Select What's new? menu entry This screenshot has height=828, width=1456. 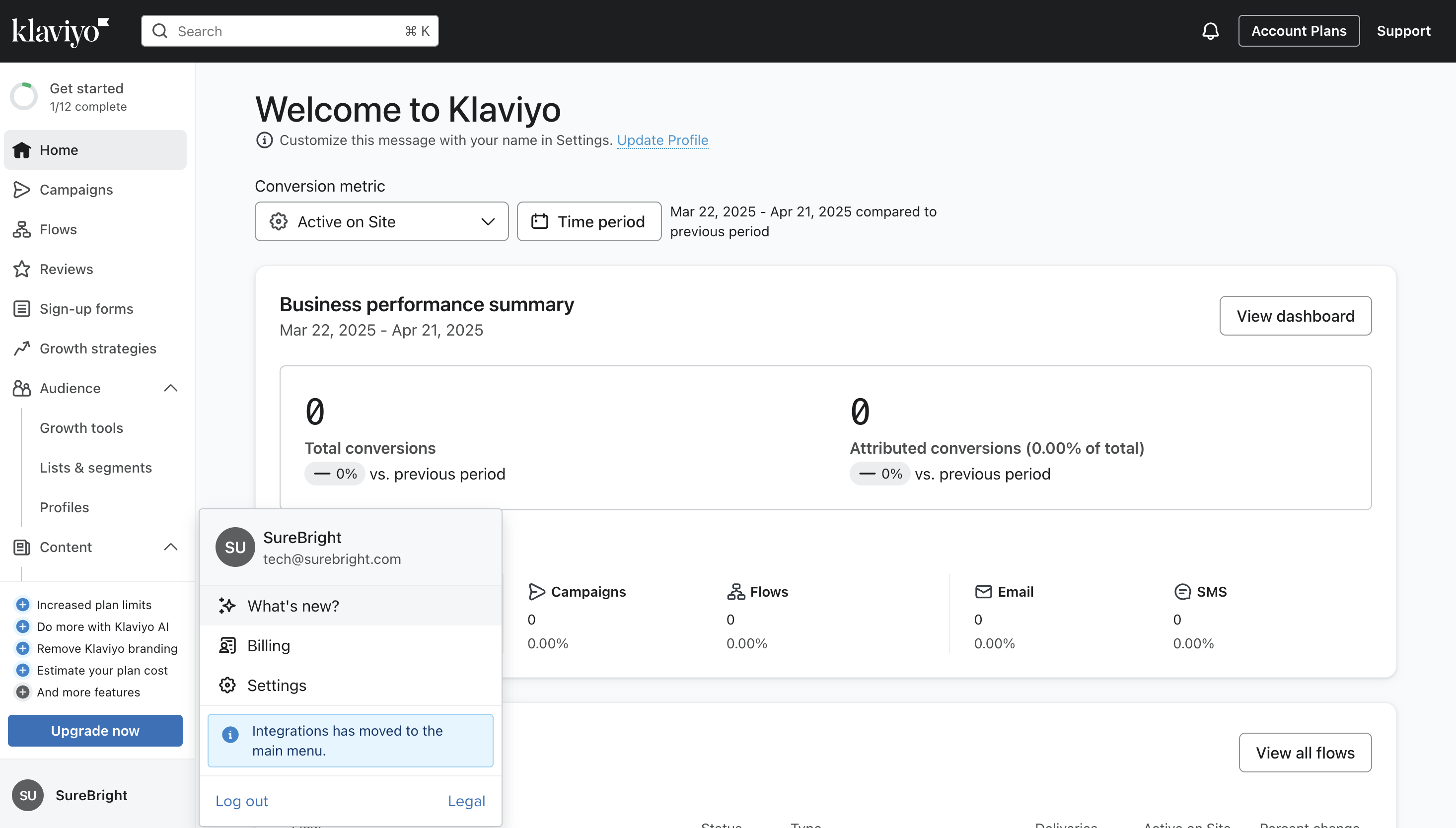[293, 606]
